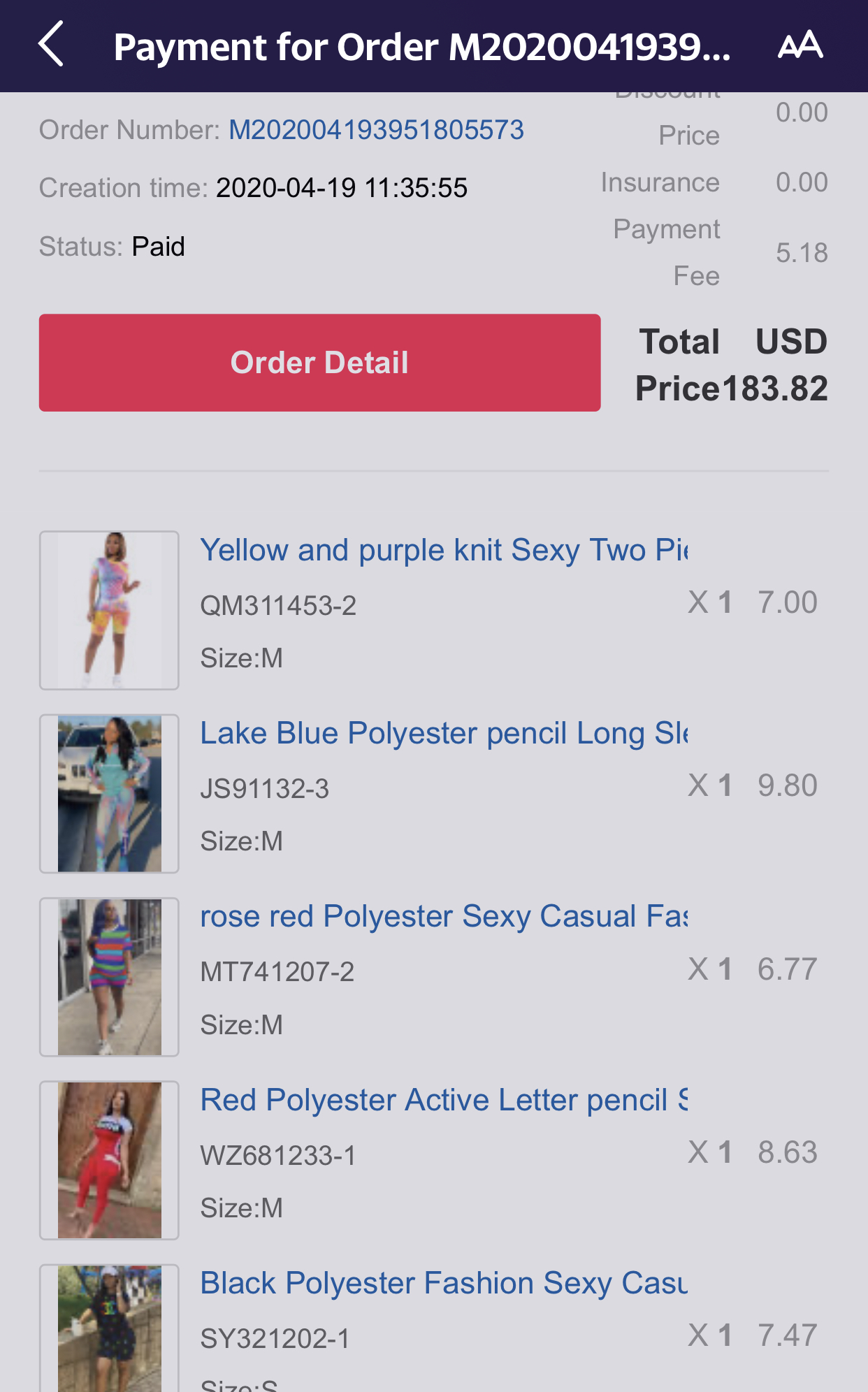Select the SKU code QM311453-2
The width and height of the screenshot is (868, 1392).
pyautogui.click(x=278, y=606)
